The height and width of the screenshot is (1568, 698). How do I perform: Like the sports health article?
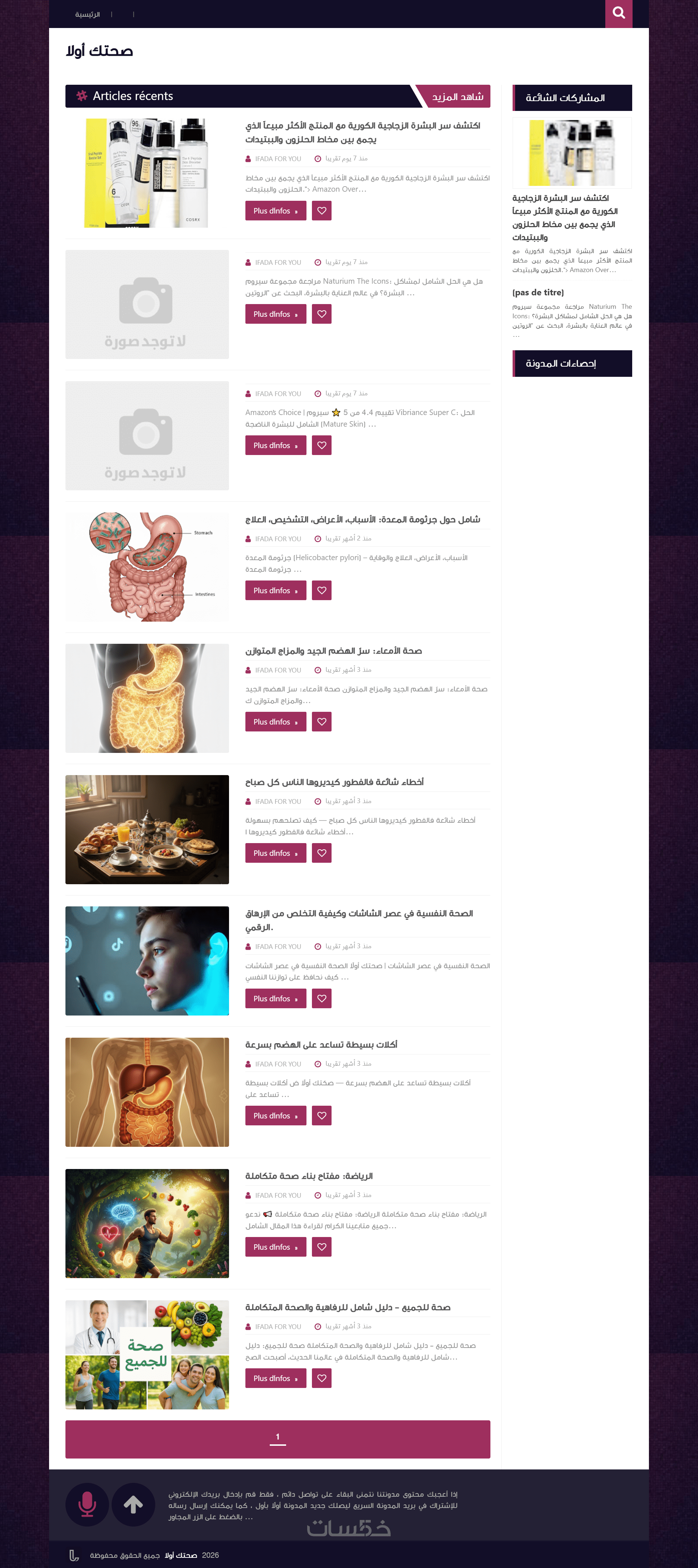pyautogui.click(x=321, y=1247)
